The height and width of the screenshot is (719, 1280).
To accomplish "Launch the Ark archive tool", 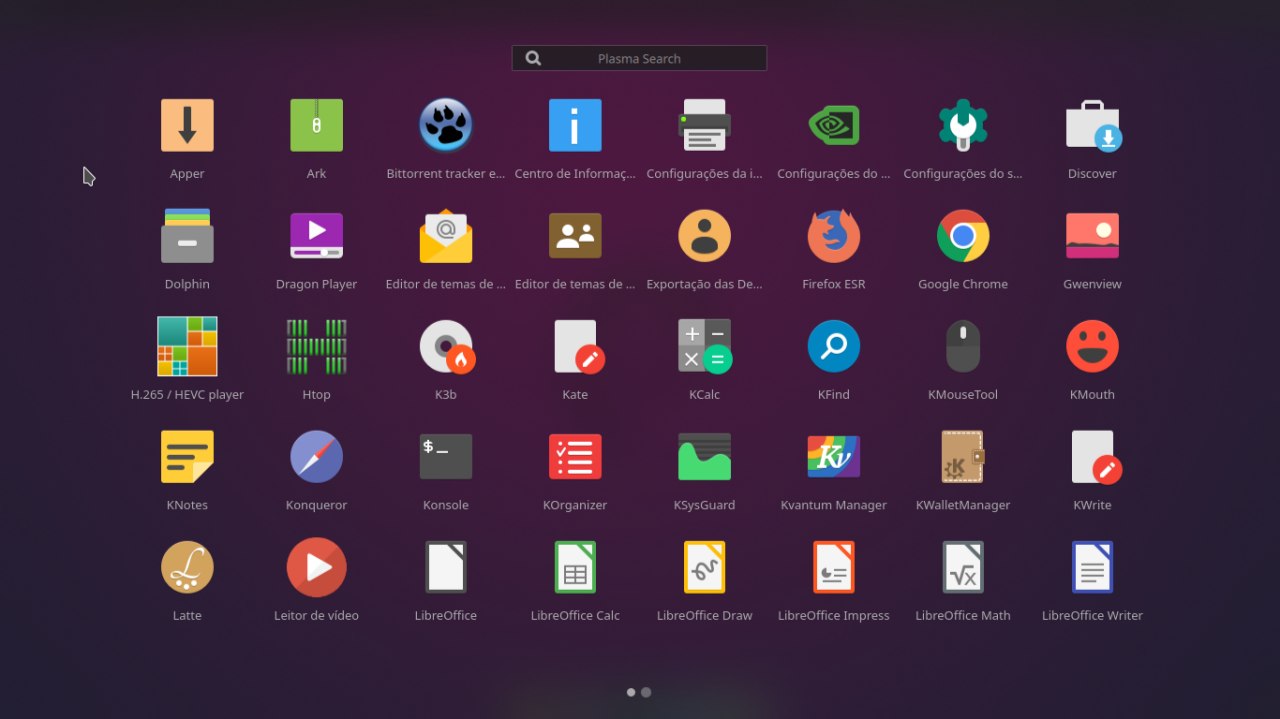I will [x=316, y=125].
